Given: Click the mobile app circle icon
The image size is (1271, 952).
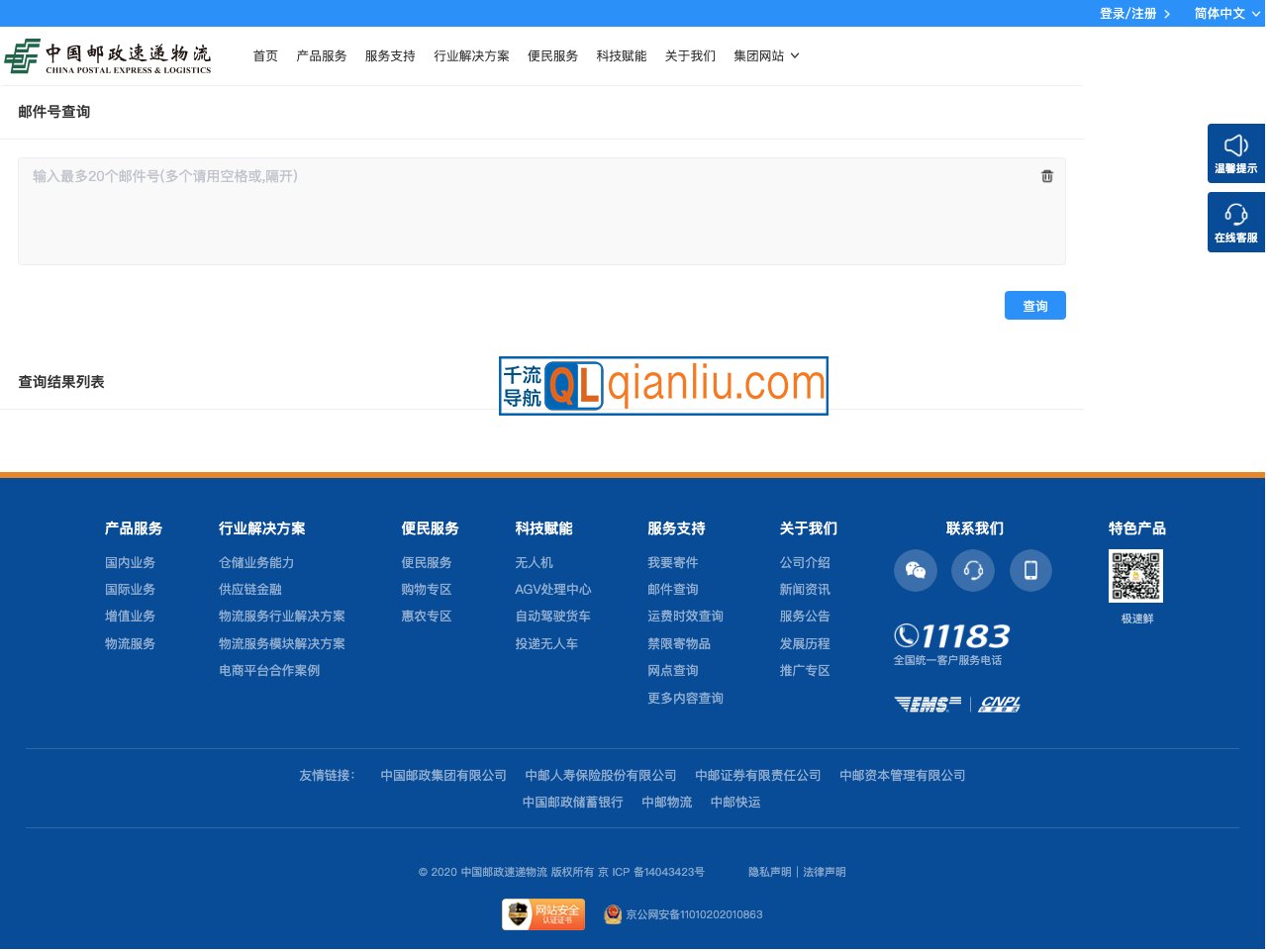Looking at the screenshot, I should click(1030, 570).
